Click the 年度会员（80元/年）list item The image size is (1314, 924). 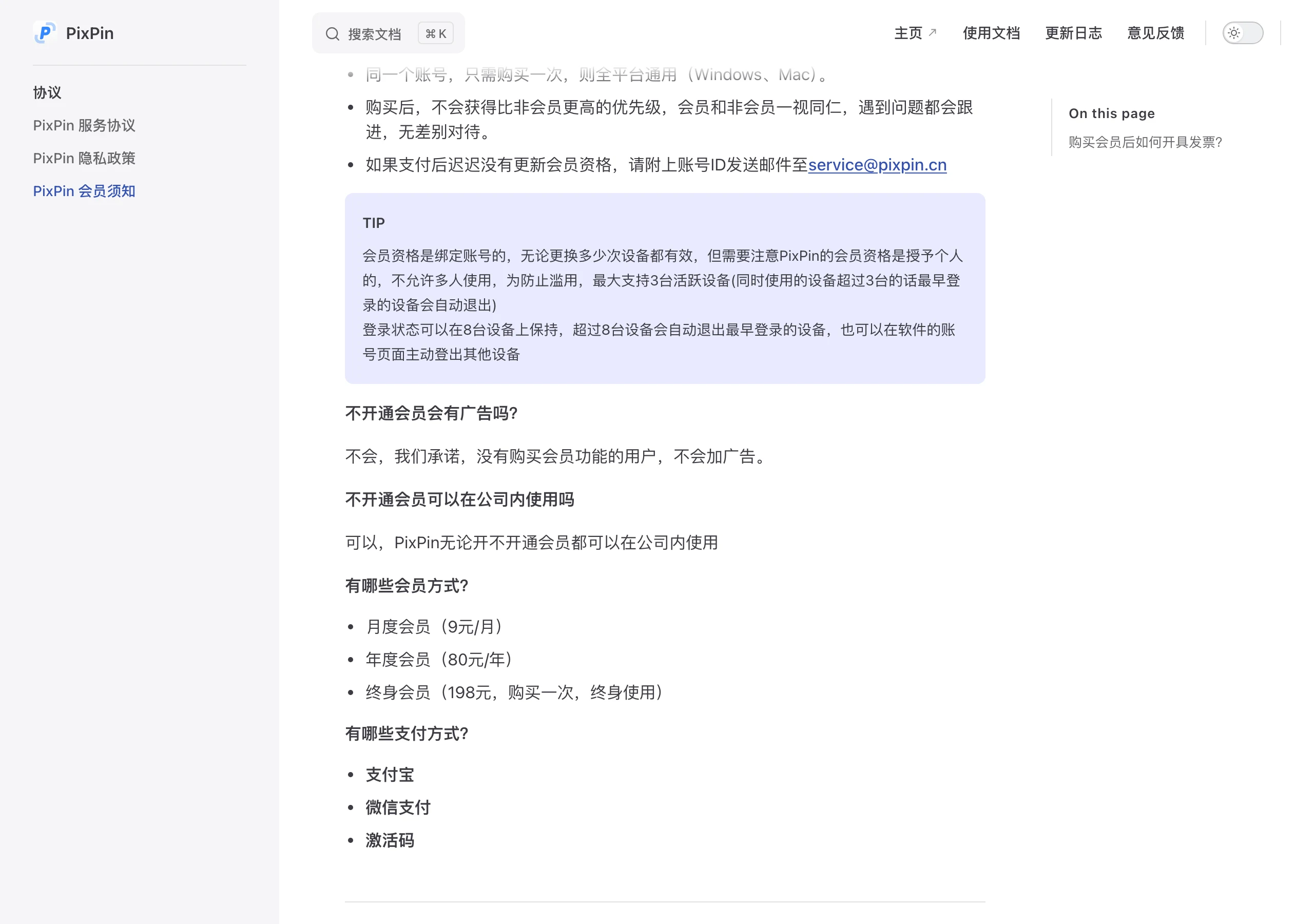tap(439, 660)
